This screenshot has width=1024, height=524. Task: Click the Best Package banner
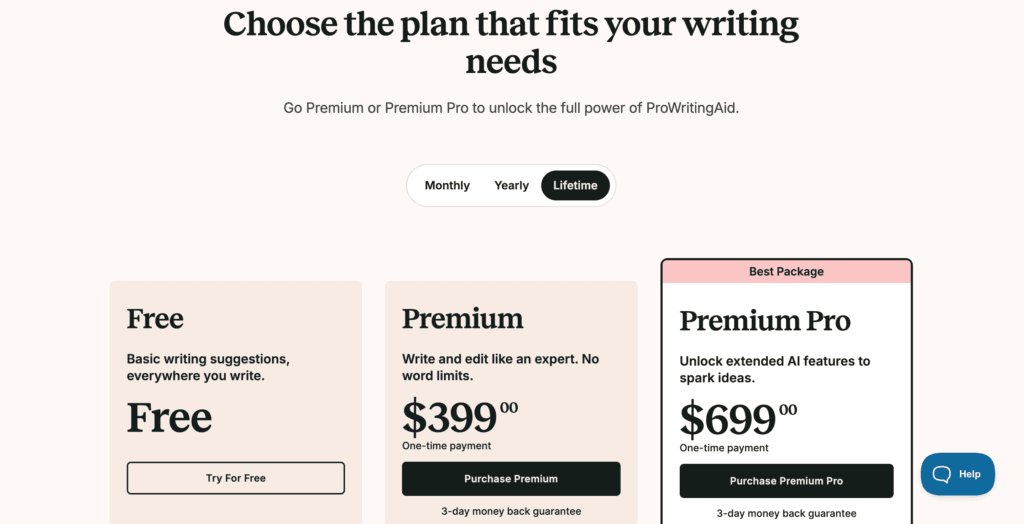pos(786,271)
